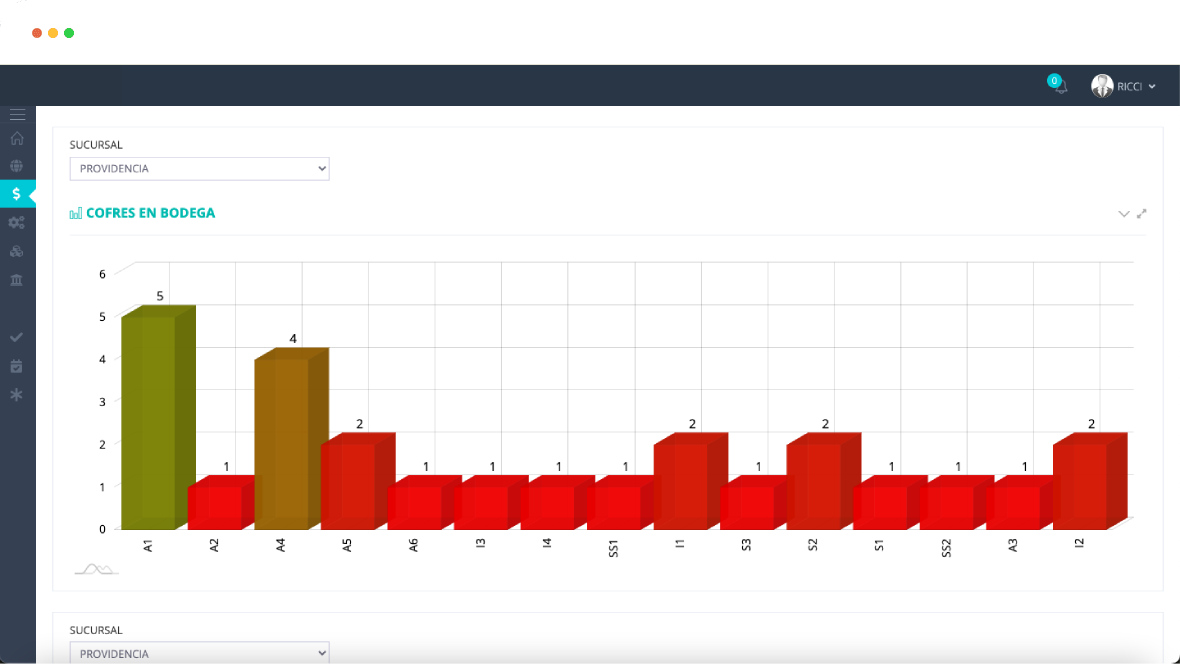Click the RICCI profile avatar

(x=1102, y=87)
